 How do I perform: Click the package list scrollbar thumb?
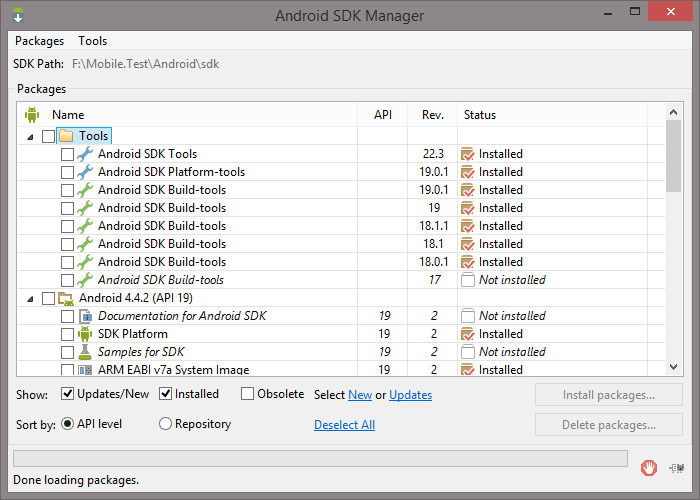point(673,156)
